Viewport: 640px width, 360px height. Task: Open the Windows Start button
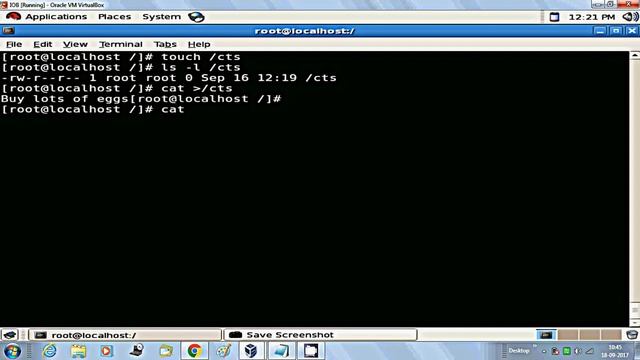pyautogui.click(x=12, y=351)
